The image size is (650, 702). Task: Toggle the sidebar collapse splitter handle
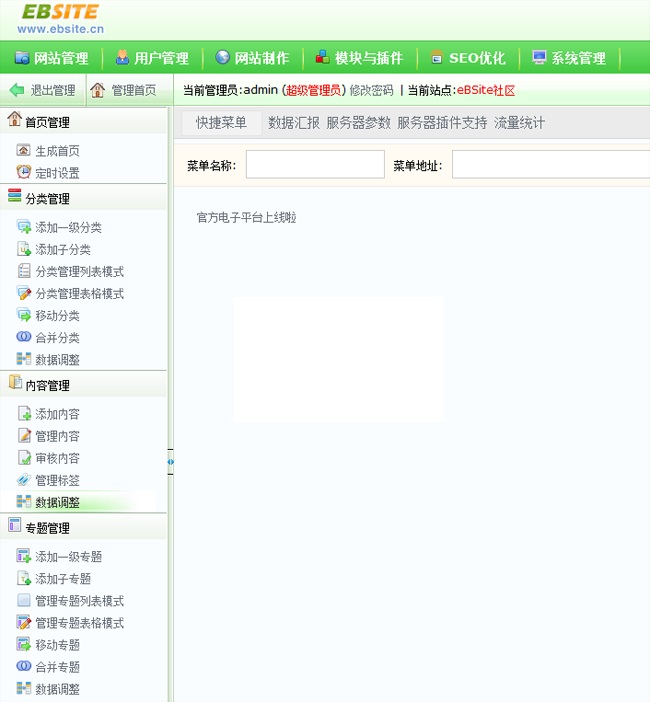(x=170, y=462)
